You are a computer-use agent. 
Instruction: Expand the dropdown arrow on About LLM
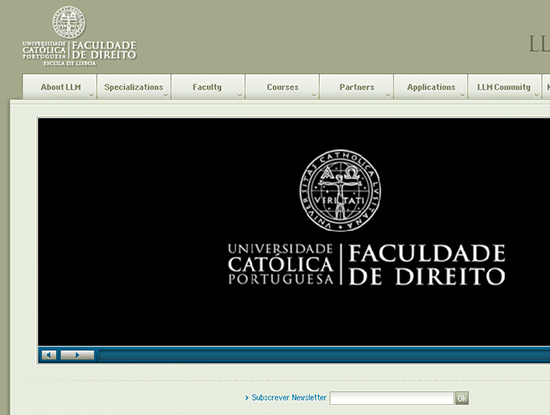[91, 95]
